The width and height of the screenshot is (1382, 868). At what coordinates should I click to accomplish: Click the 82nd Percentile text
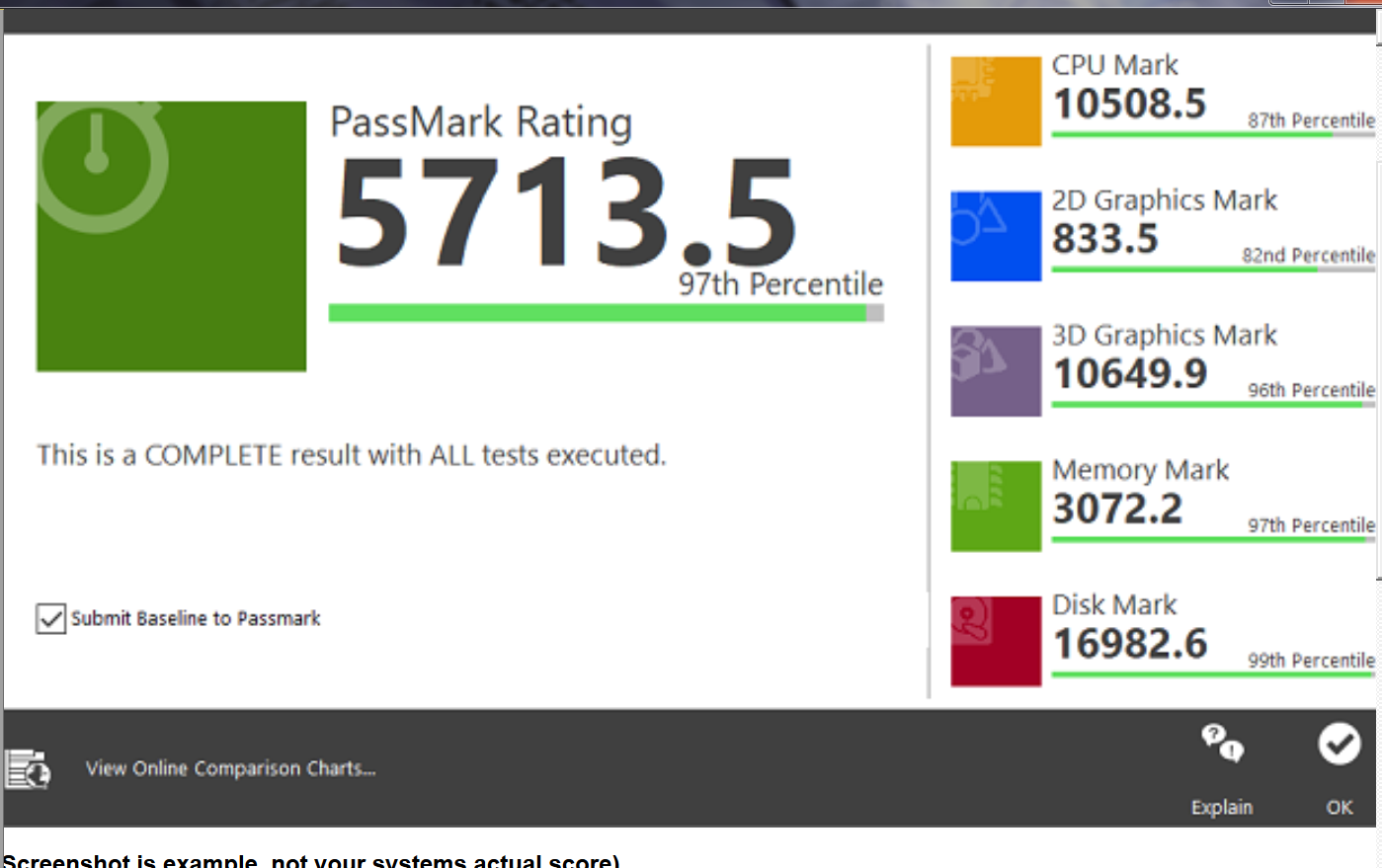click(1309, 256)
